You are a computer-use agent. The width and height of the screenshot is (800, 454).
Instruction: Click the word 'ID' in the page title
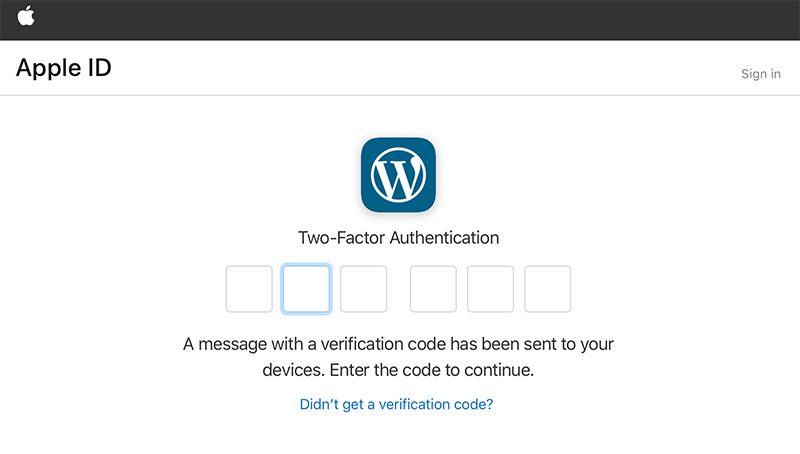(x=96, y=69)
